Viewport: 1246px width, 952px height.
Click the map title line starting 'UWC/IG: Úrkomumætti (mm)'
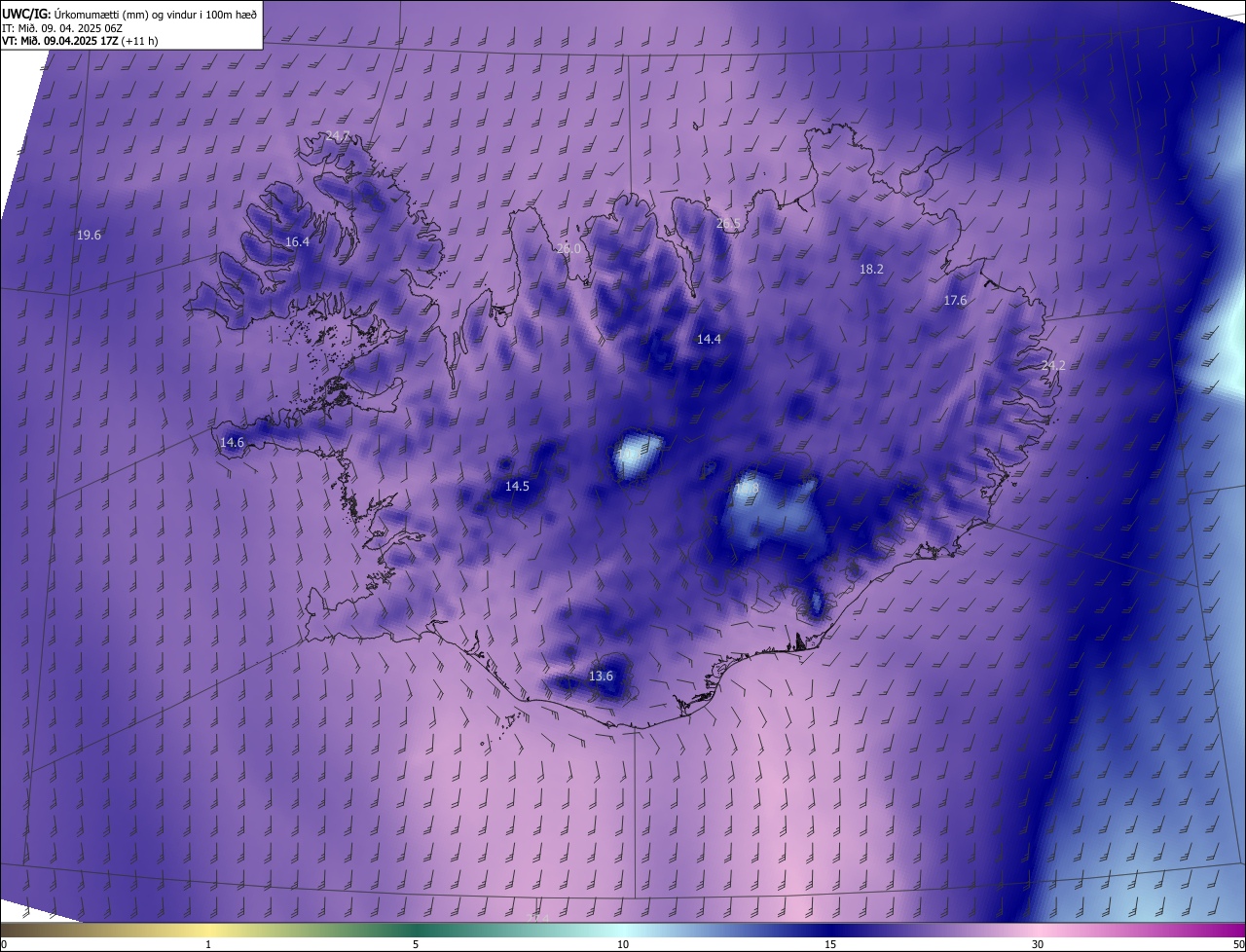[129, 14]
